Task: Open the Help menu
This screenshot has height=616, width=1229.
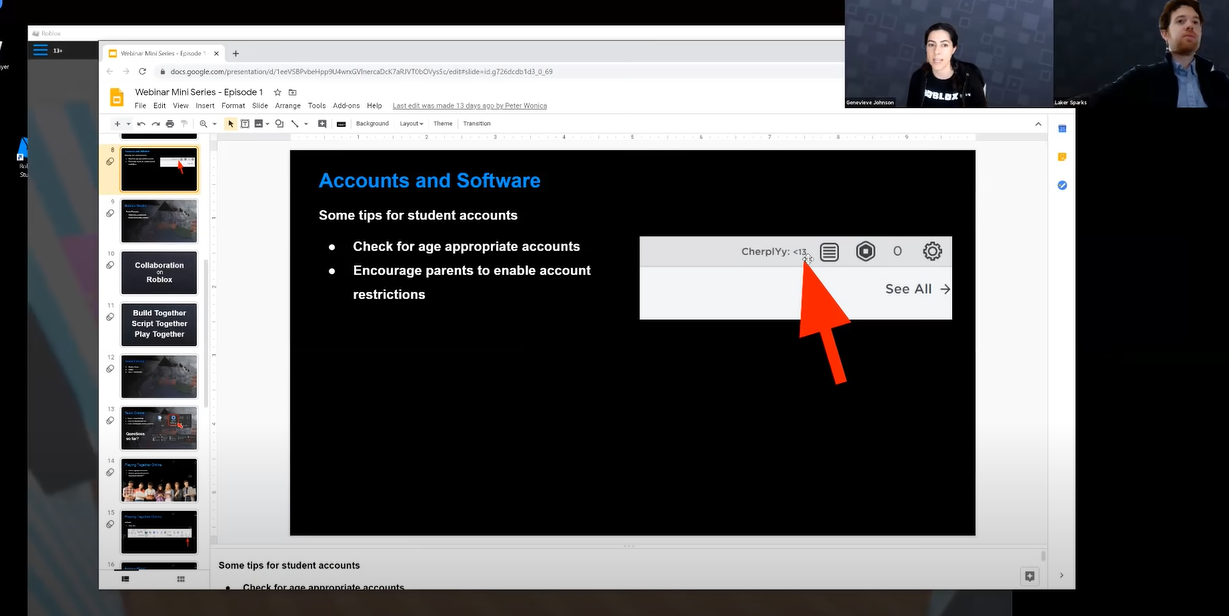Action: [x=374, y=105]
